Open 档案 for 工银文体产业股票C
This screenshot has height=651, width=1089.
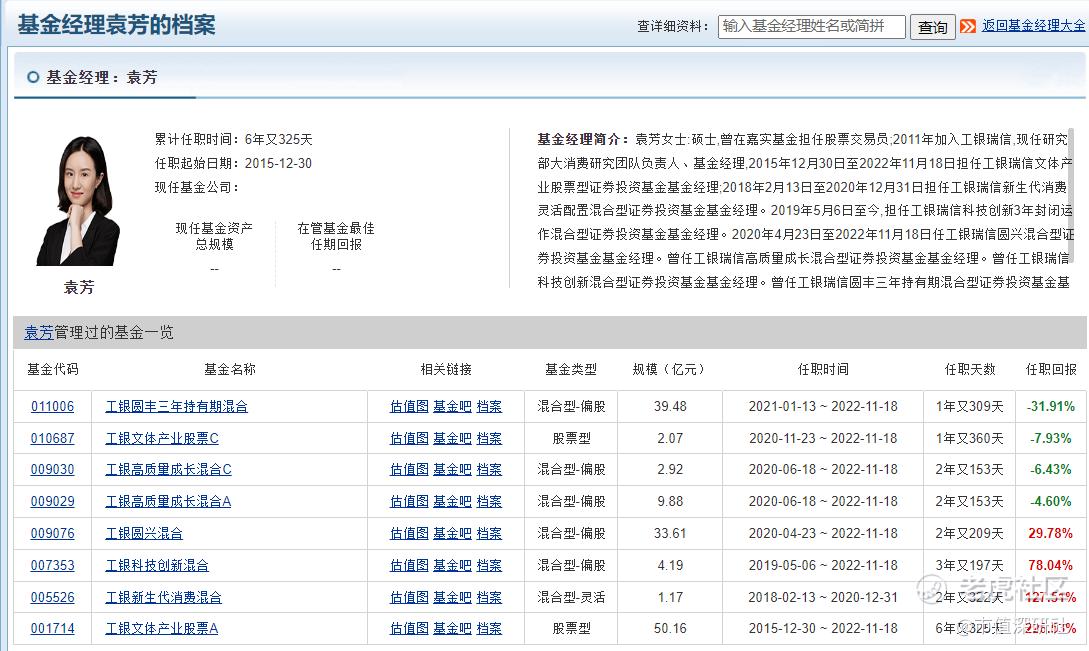[x=489, y=438]
